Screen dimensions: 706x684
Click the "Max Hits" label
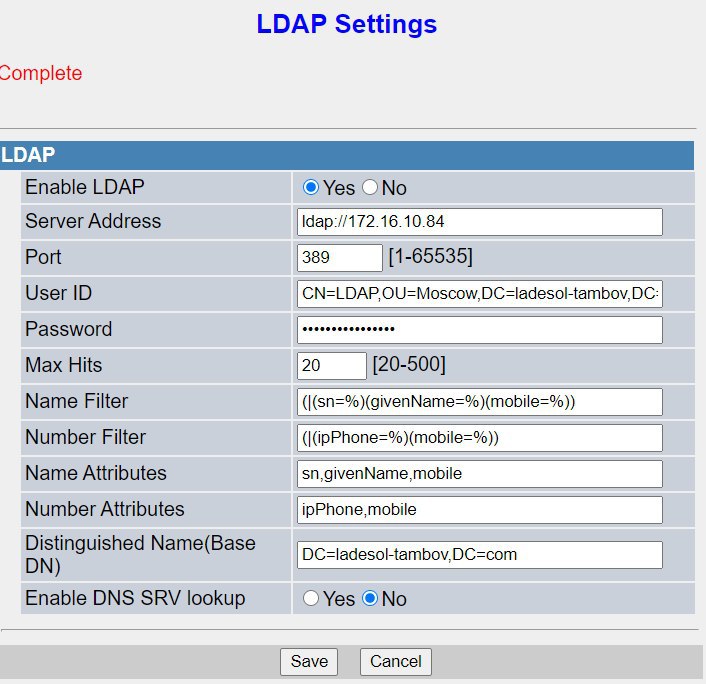pos(63,365)
